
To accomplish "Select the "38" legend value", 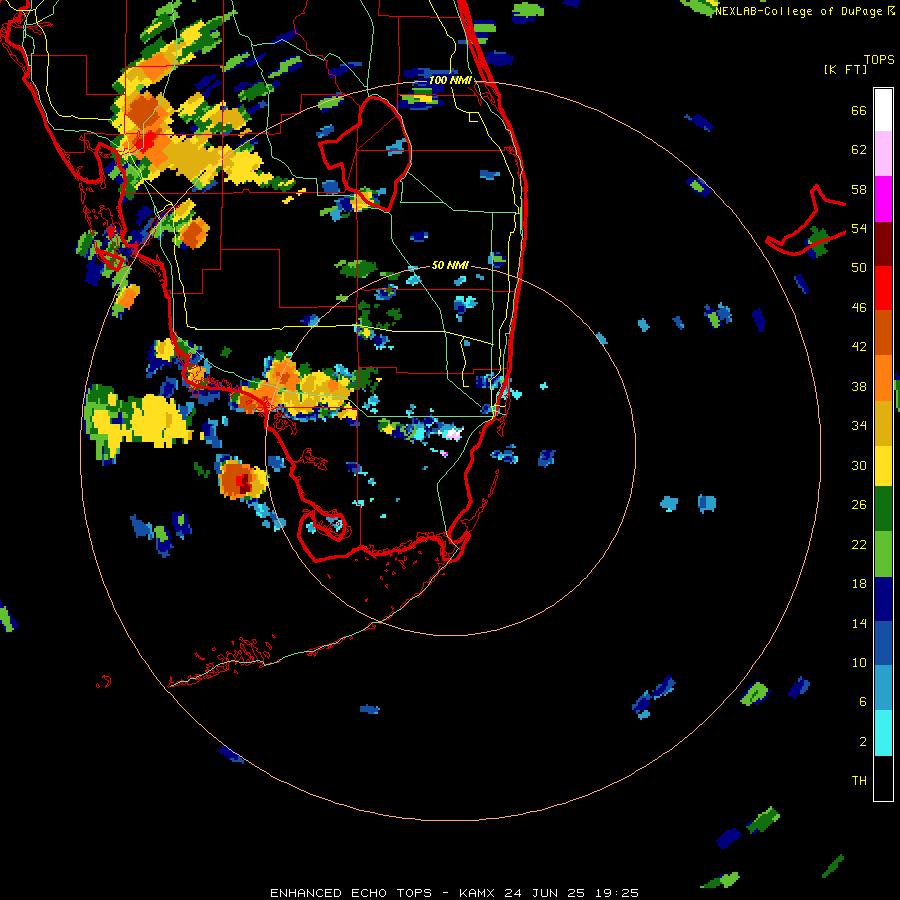I will (859, 386).
